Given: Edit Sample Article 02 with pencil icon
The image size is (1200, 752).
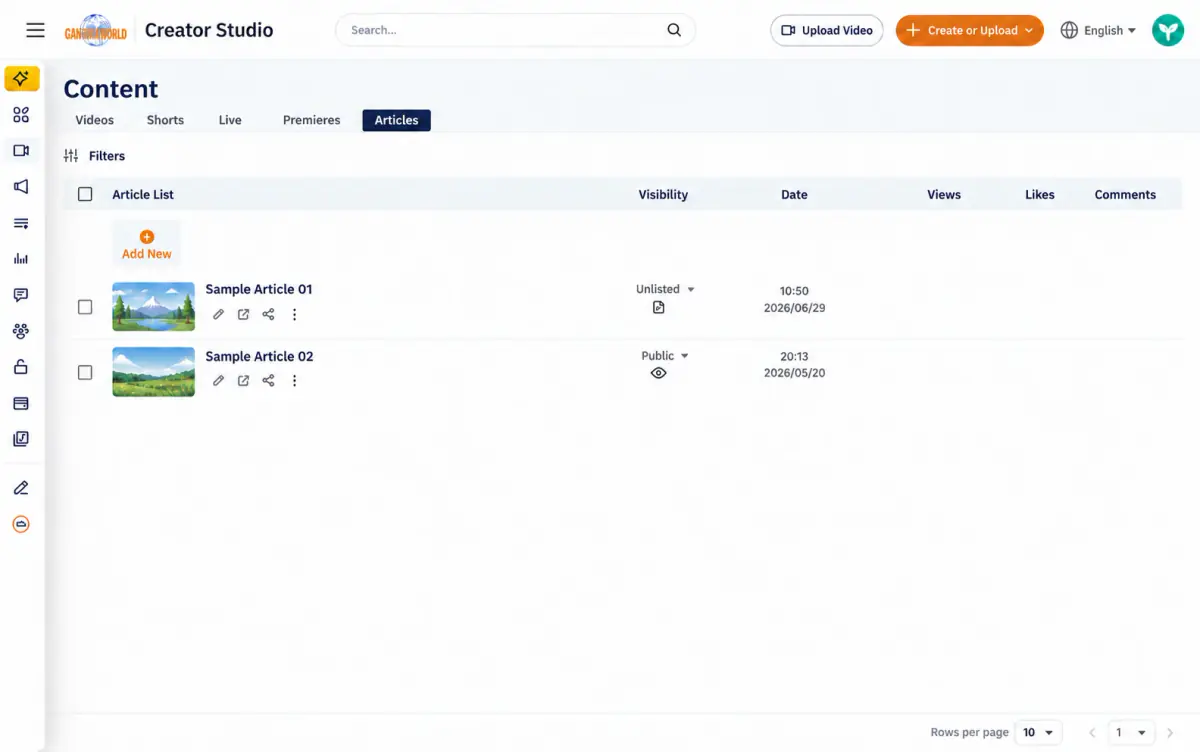Looking at the screenshot, I should click(219, 380).
